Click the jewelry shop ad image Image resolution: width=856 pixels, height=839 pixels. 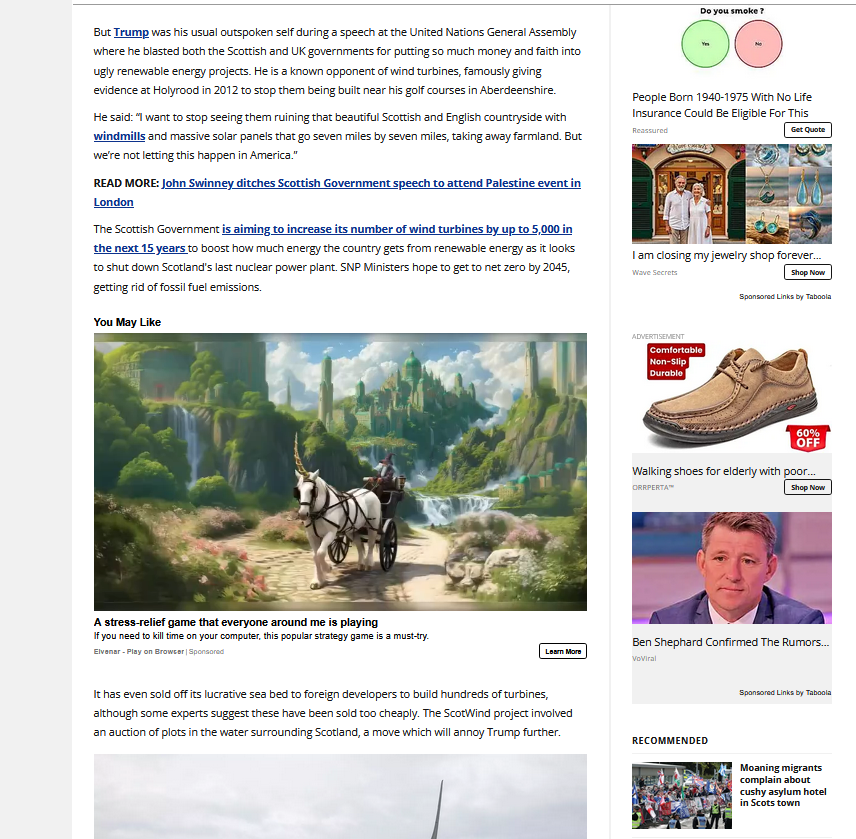[x=731, y=194]
